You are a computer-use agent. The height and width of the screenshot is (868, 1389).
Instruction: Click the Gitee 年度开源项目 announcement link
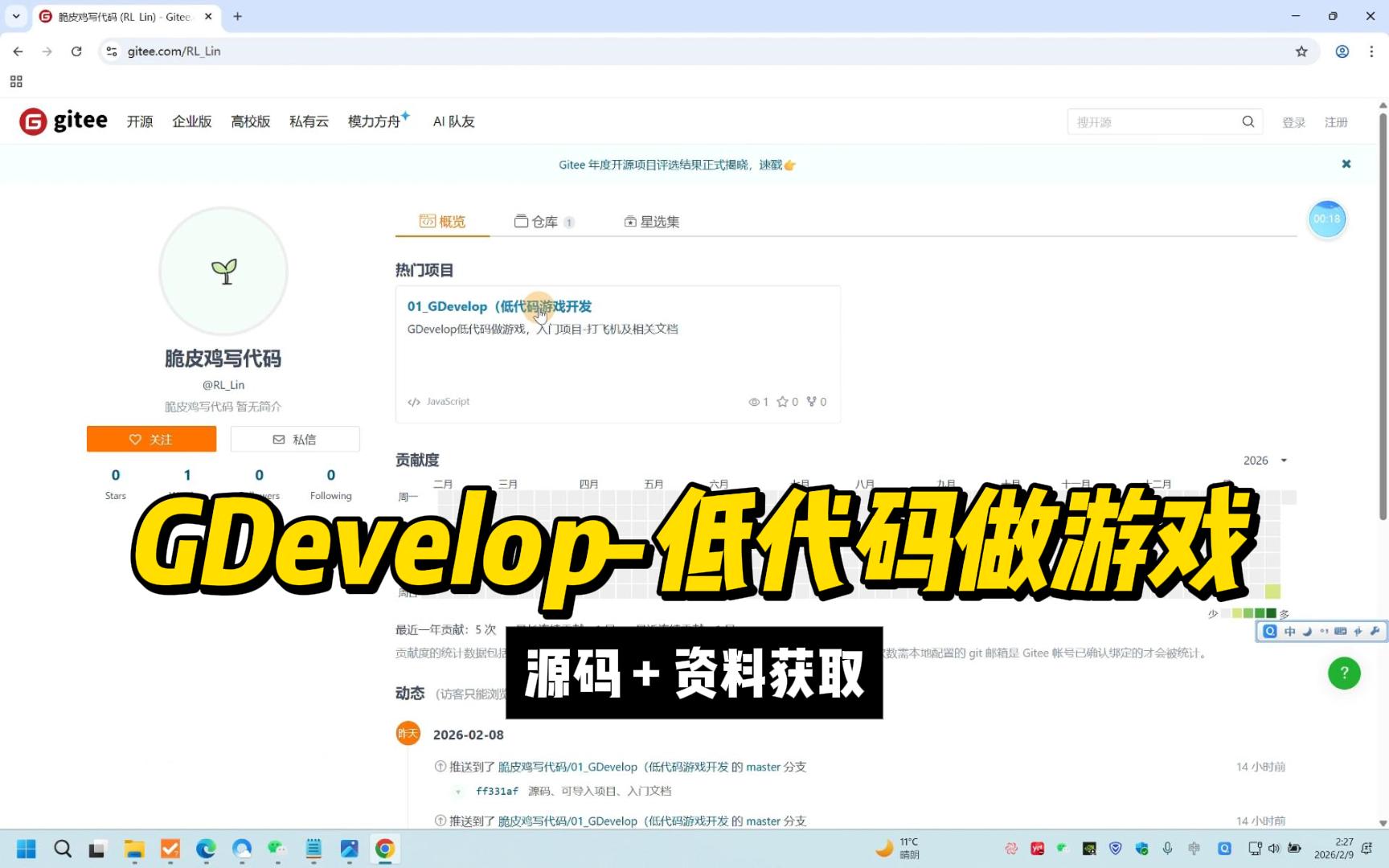coord(678,165)
